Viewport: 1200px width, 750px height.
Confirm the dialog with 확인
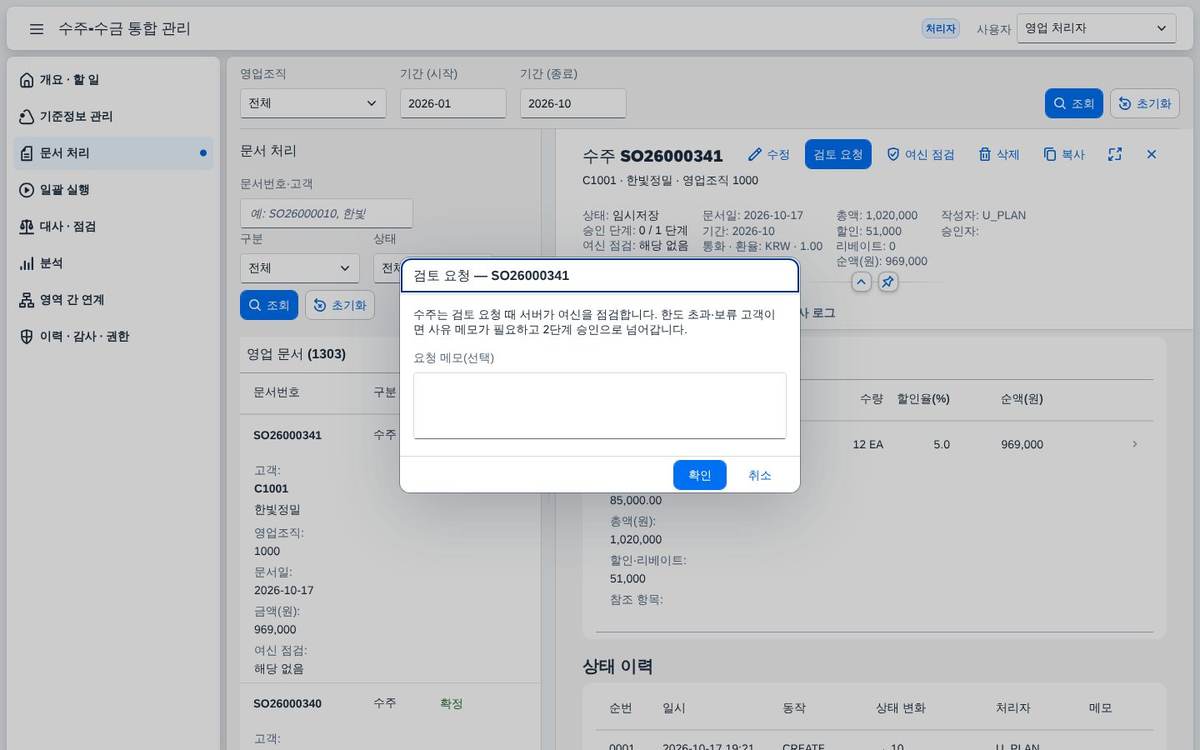click(x=700, y=475)
